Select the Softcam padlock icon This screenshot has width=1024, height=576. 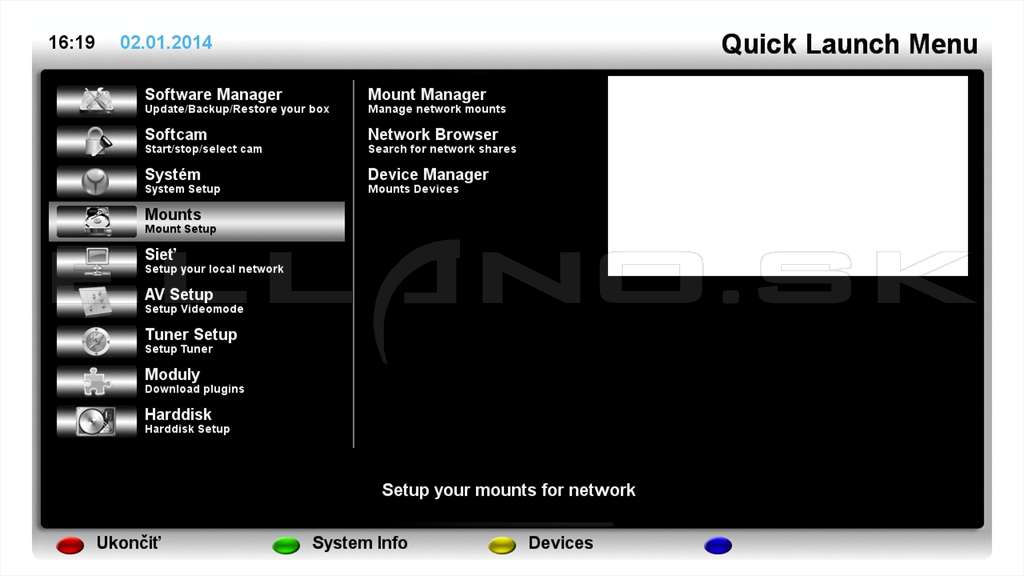(97, 141)
